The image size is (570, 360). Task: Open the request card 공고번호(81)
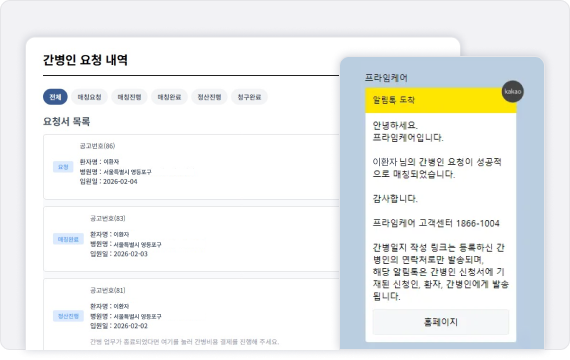click(192, 314)
